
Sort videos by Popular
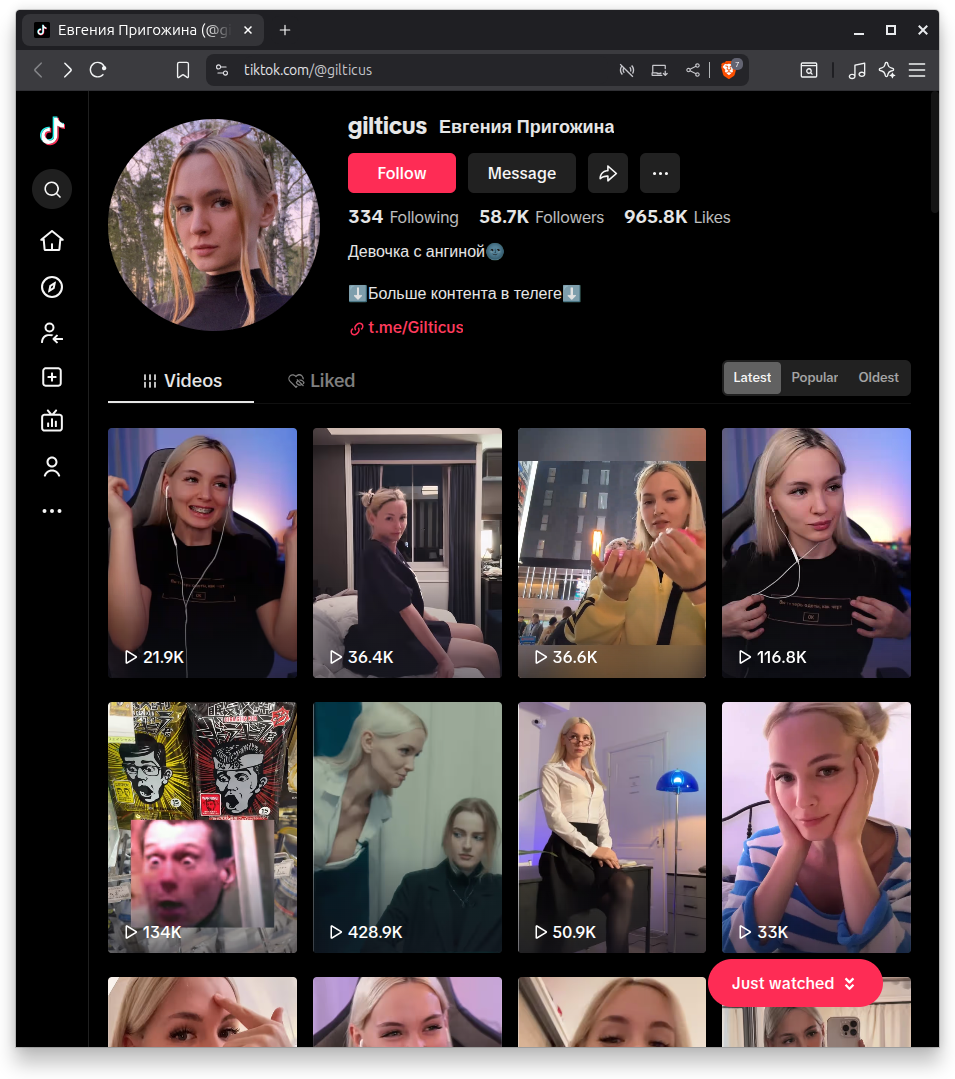pos(814,378)
